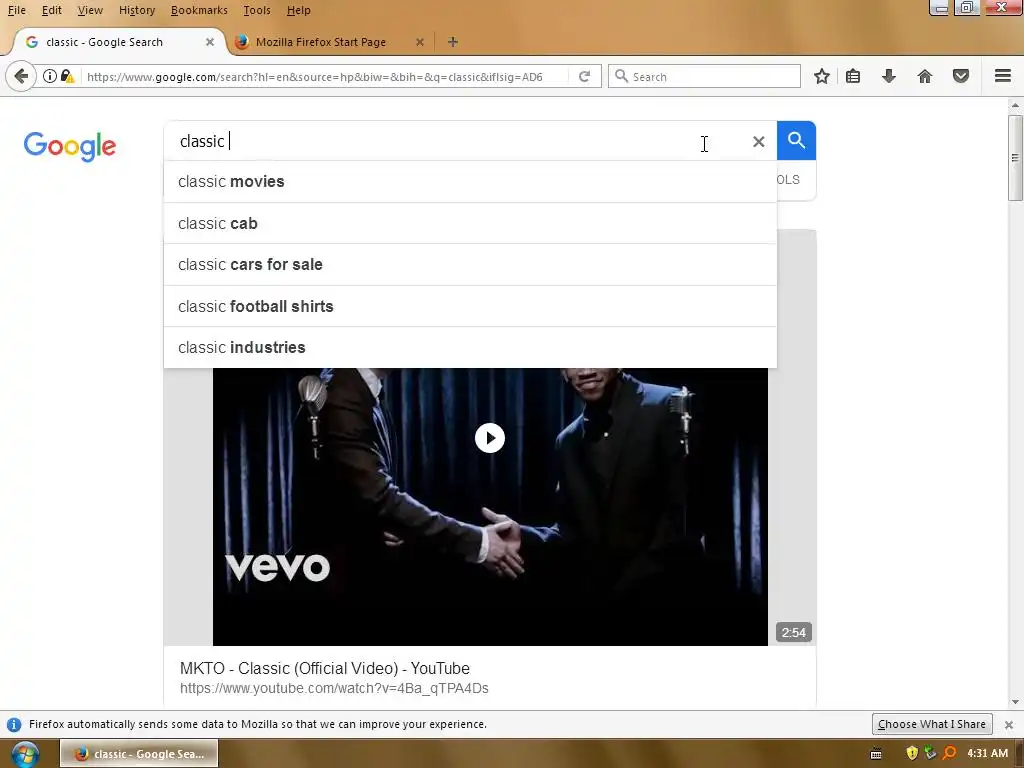
Task: Open the site information icon in the address bar
Action: (50, 76)
